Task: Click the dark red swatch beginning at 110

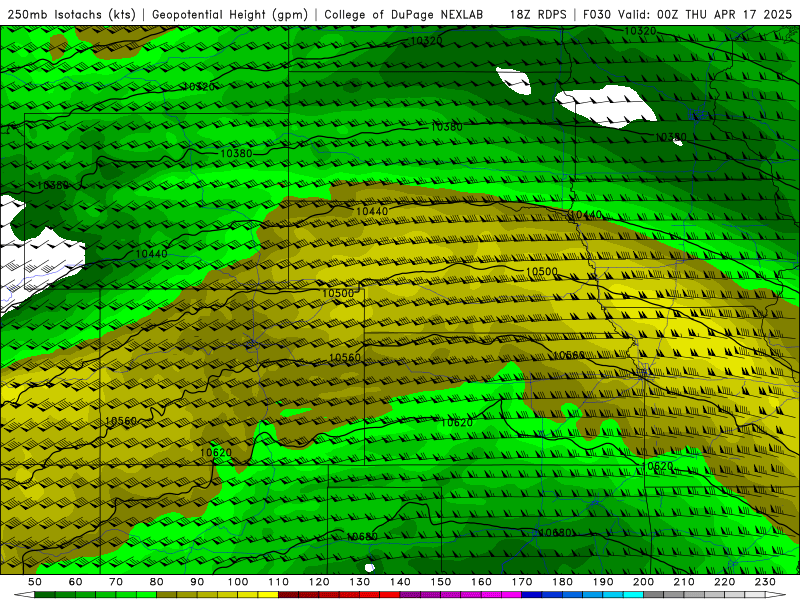Action: tap(288, 595)
